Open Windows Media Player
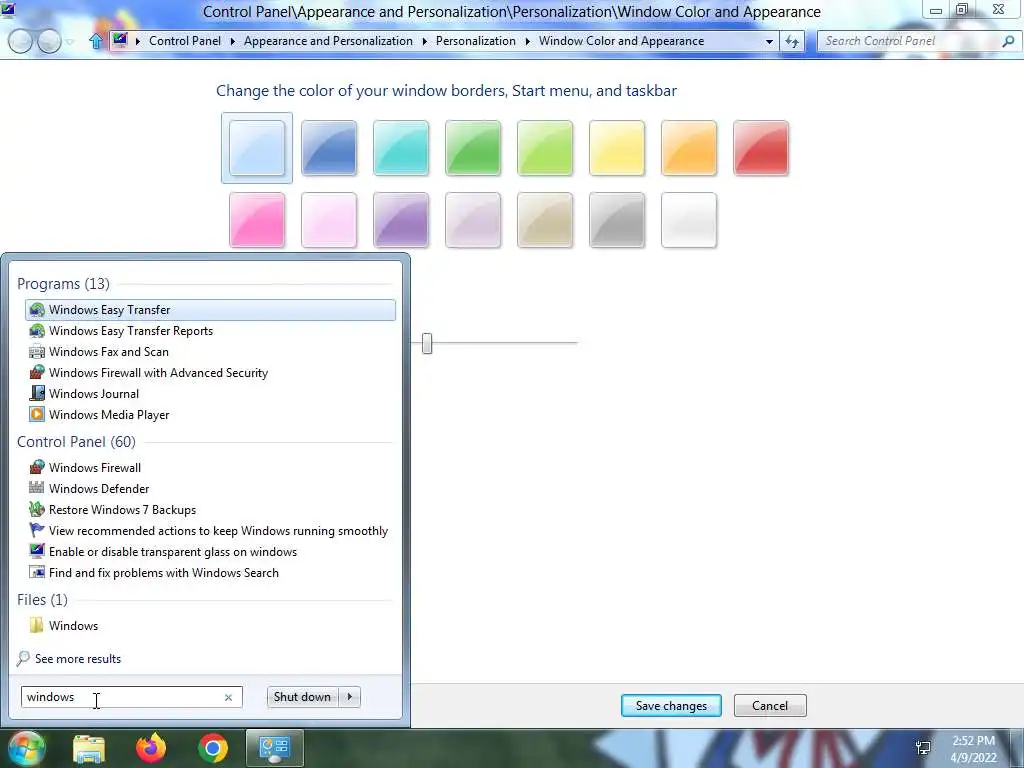1024x768 pixels. [210, 414]
